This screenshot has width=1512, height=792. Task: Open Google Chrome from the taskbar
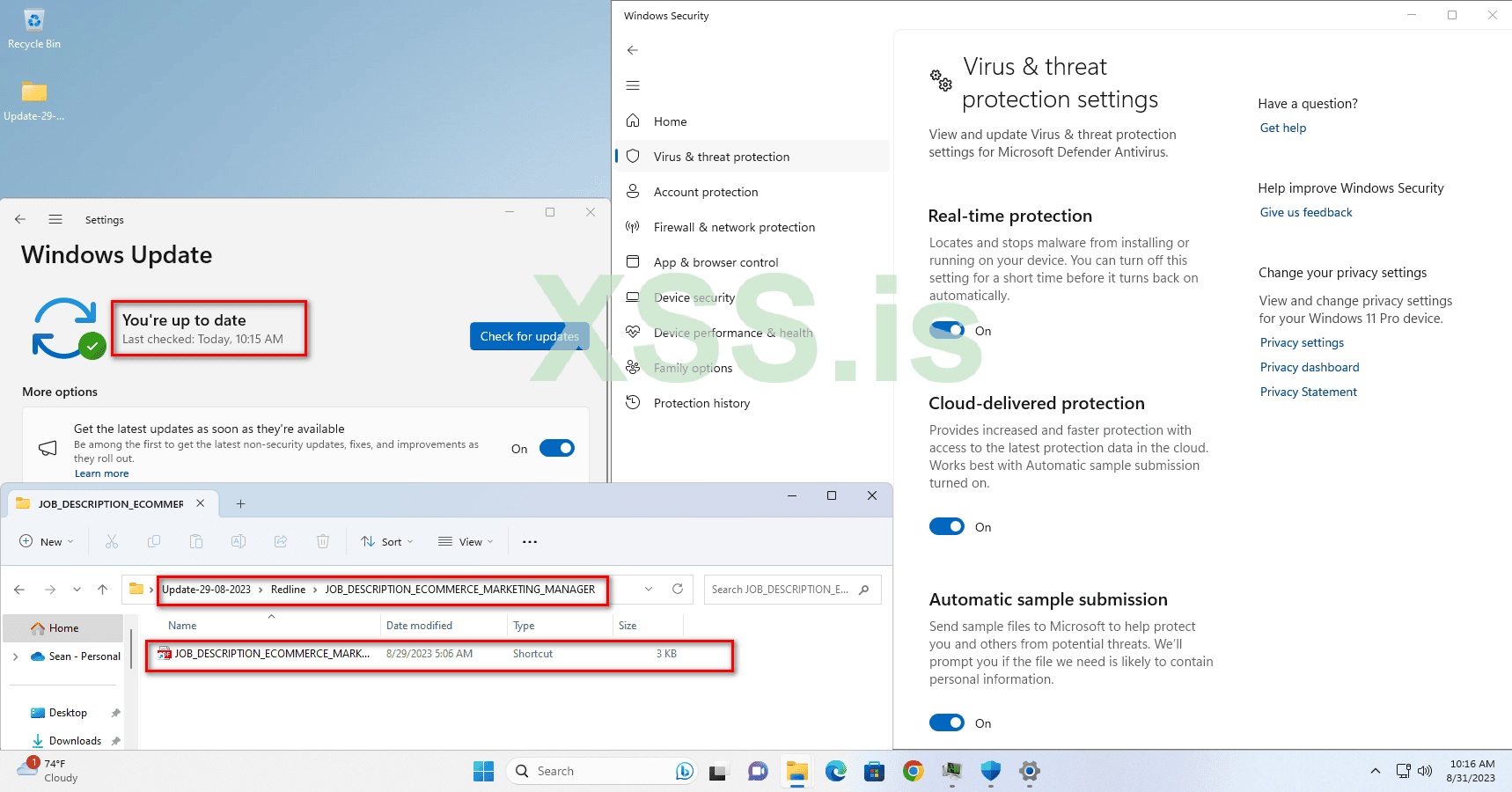pyautogui.click(x=913, y=772)
